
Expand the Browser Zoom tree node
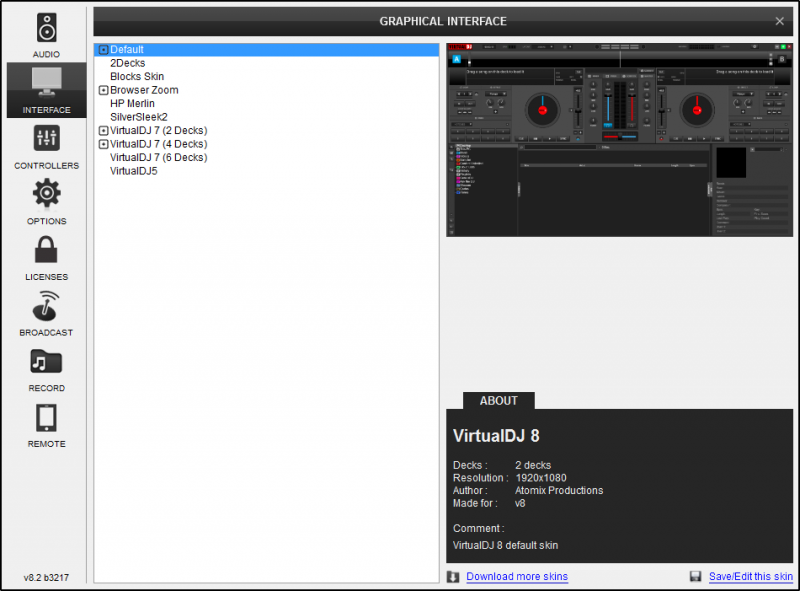104,90
